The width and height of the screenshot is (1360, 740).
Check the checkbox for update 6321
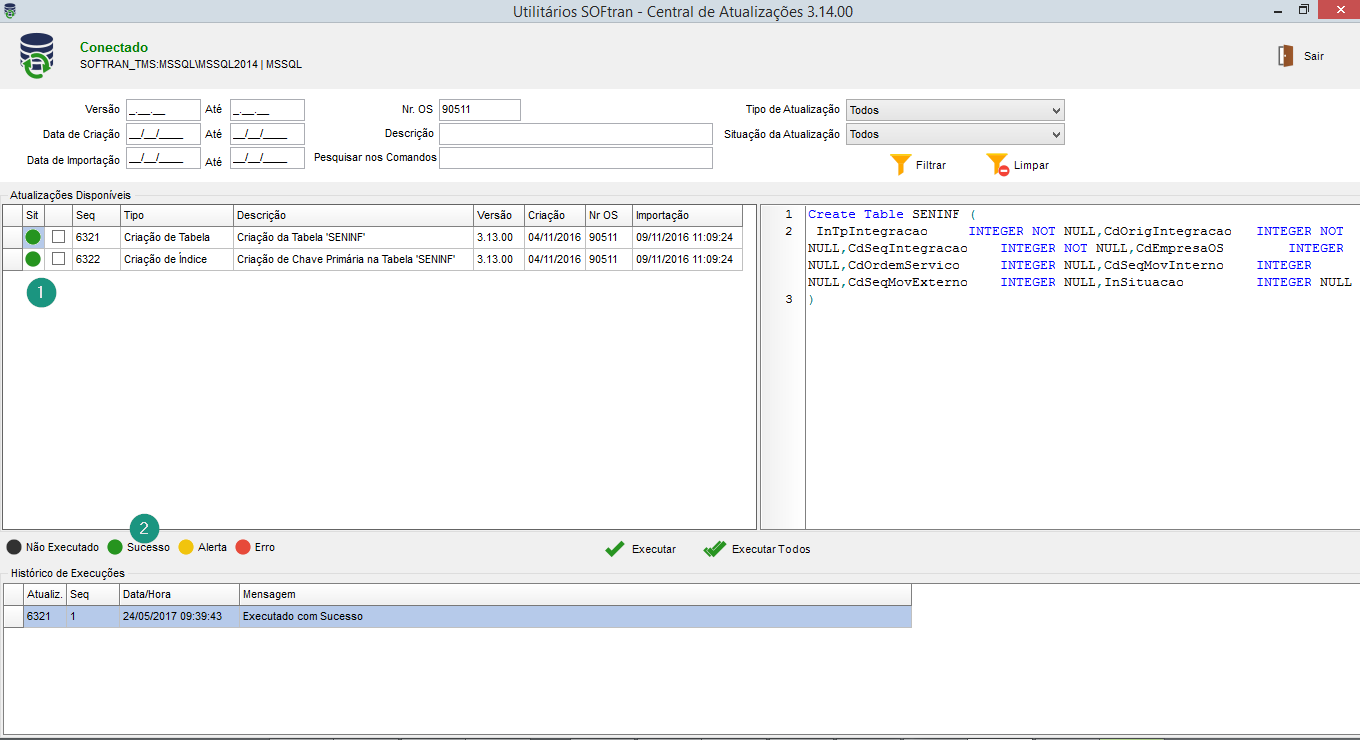tap(59, 237)
